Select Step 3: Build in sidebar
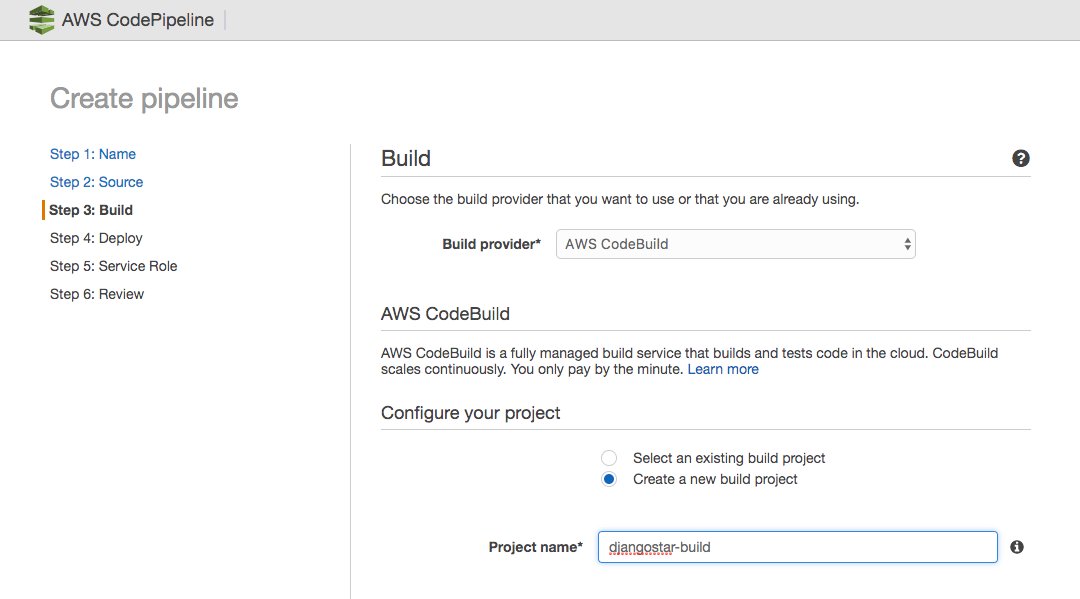This screenshot has height=599, width=1080. 91,210
